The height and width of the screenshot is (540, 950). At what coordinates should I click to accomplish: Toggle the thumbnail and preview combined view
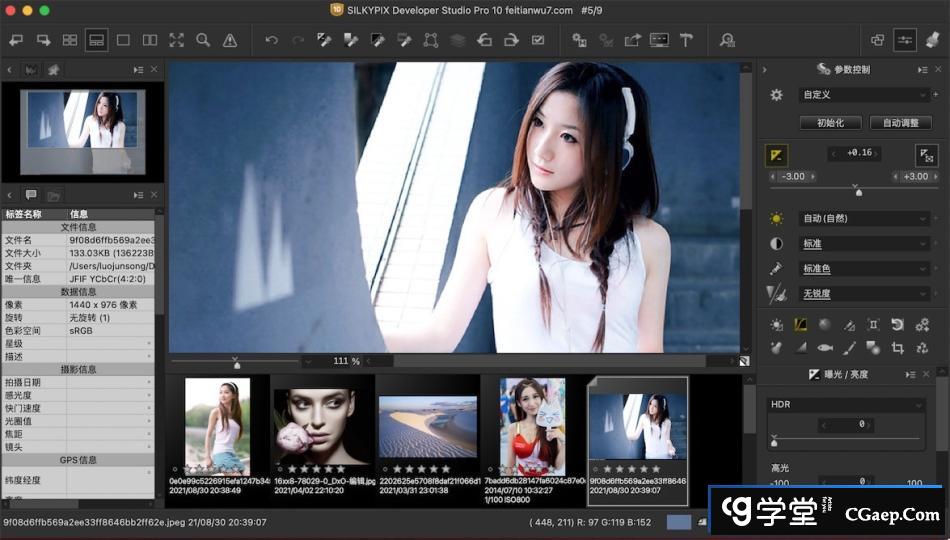pos(96,40)
